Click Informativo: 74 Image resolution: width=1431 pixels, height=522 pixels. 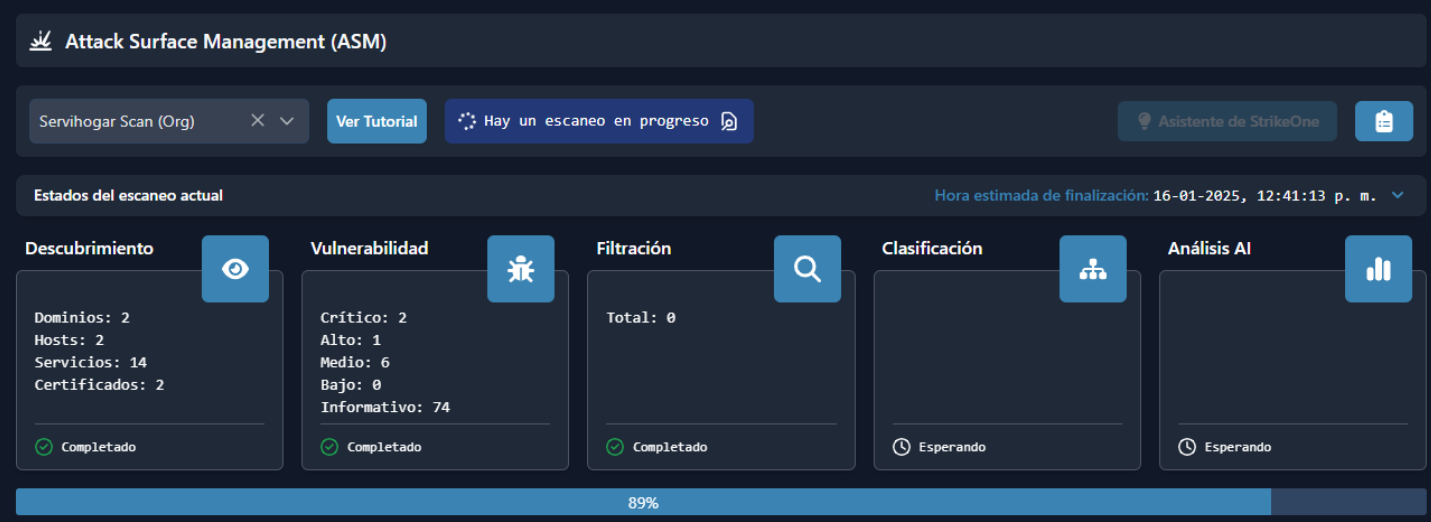coord(385,407)
